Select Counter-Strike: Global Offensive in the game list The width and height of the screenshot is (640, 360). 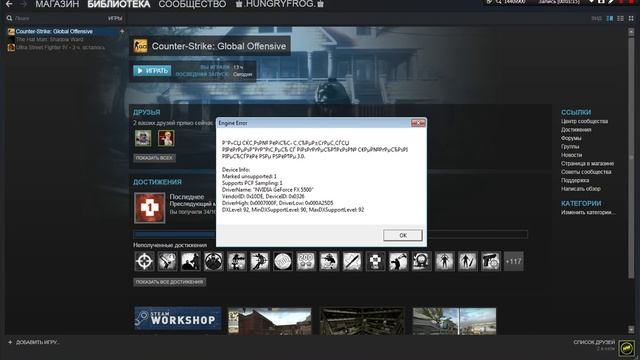tap(54, 31)
